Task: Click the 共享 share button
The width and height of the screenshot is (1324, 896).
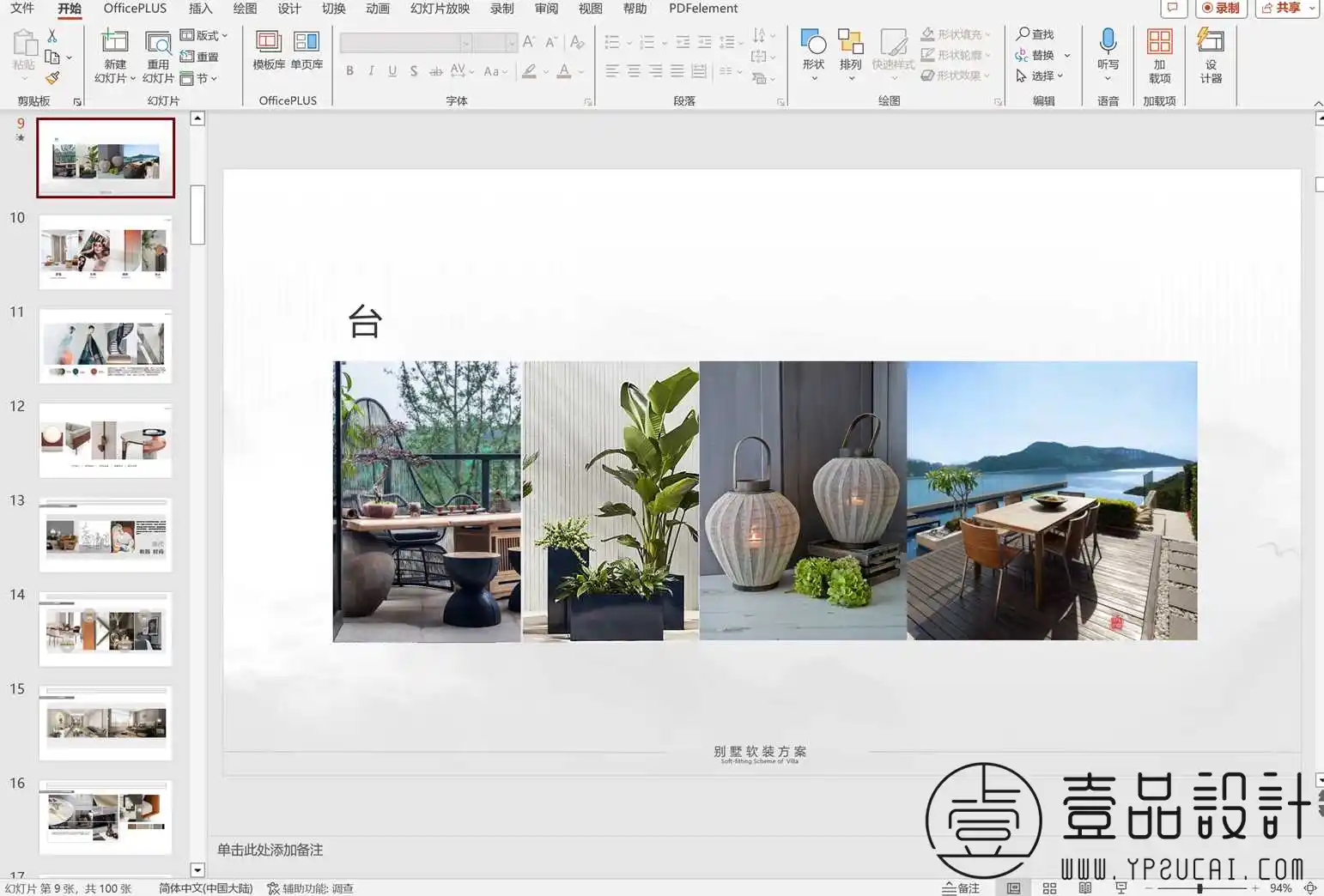Action: (1280, 8)
